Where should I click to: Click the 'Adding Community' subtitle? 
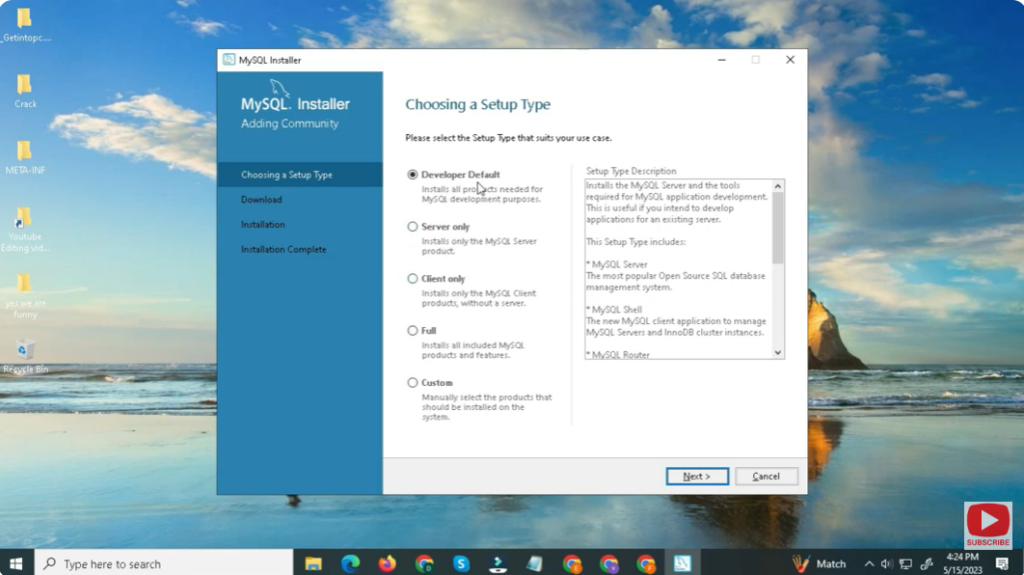coord(289,123)
